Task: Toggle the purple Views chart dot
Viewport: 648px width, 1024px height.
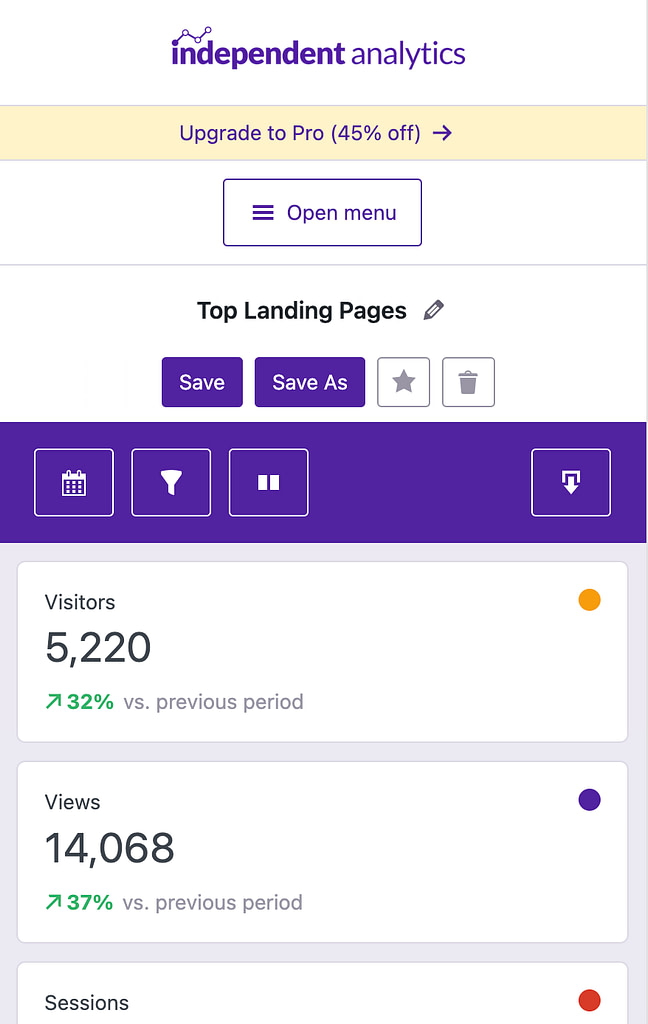Action: click(x=589, y=799)
